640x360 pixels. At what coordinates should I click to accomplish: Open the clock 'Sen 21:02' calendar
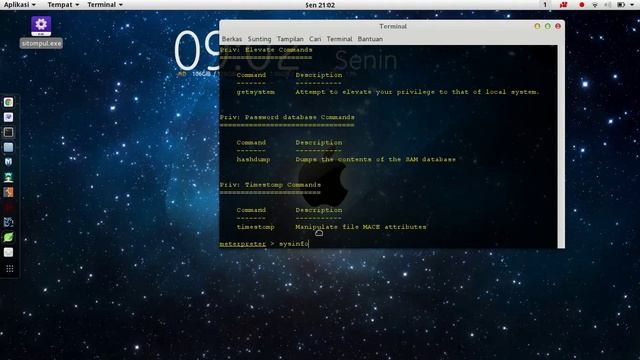pos(320,5)
